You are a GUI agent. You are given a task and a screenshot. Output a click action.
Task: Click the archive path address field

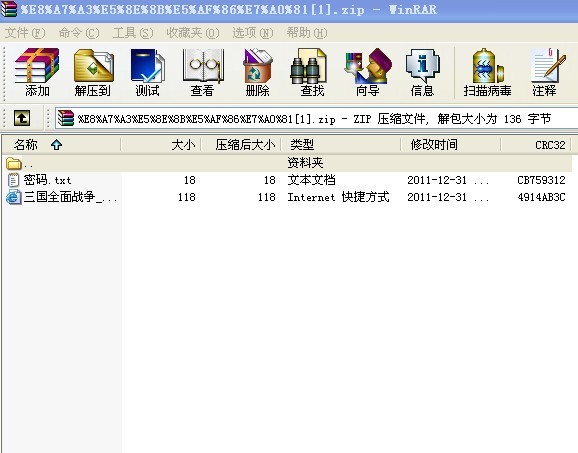click(x=316, y=119)
